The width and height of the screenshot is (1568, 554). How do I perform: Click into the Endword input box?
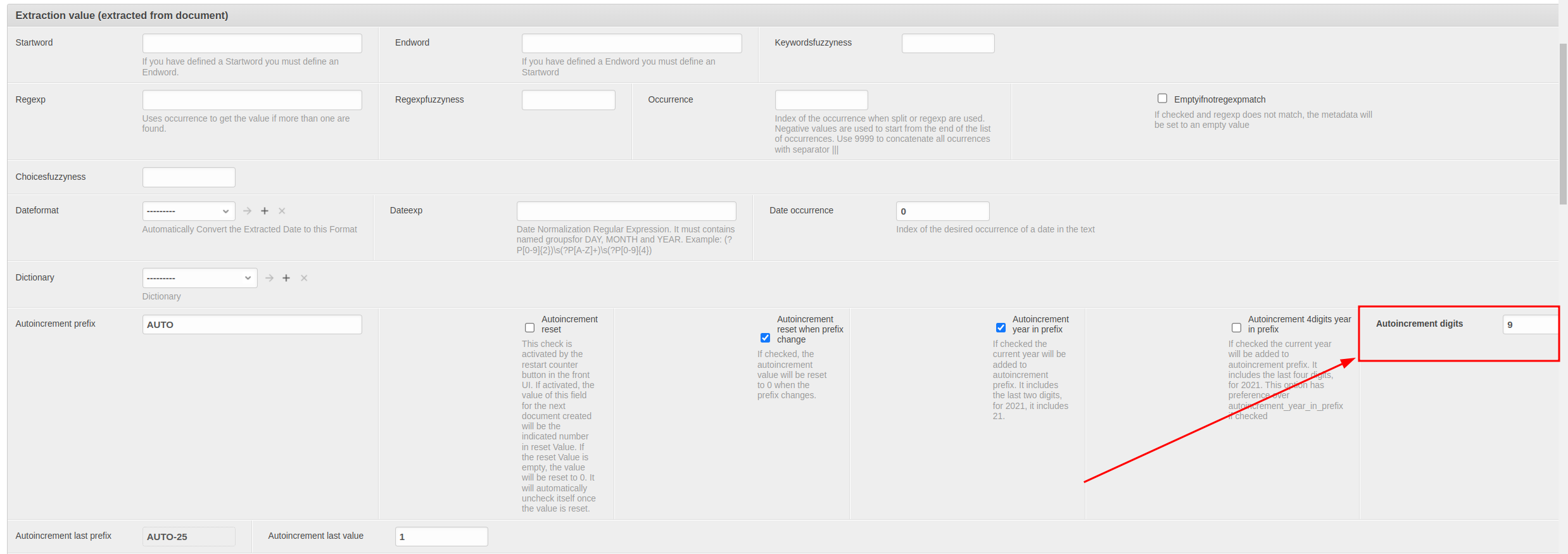[x=631, y=43]
